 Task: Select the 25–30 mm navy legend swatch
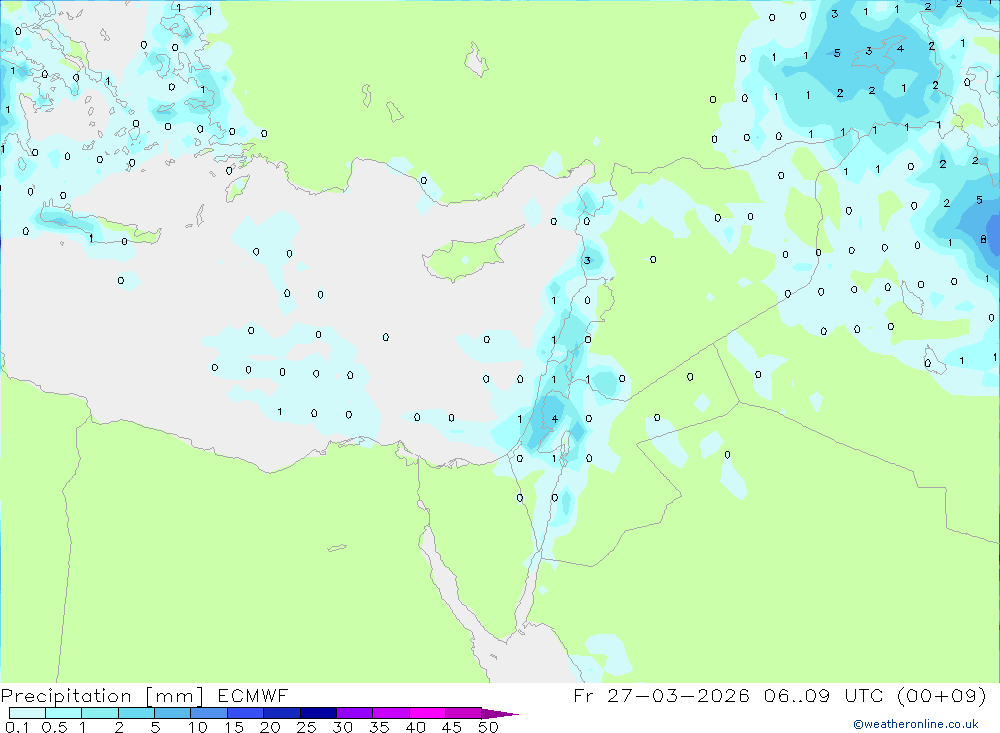(318, 713)
